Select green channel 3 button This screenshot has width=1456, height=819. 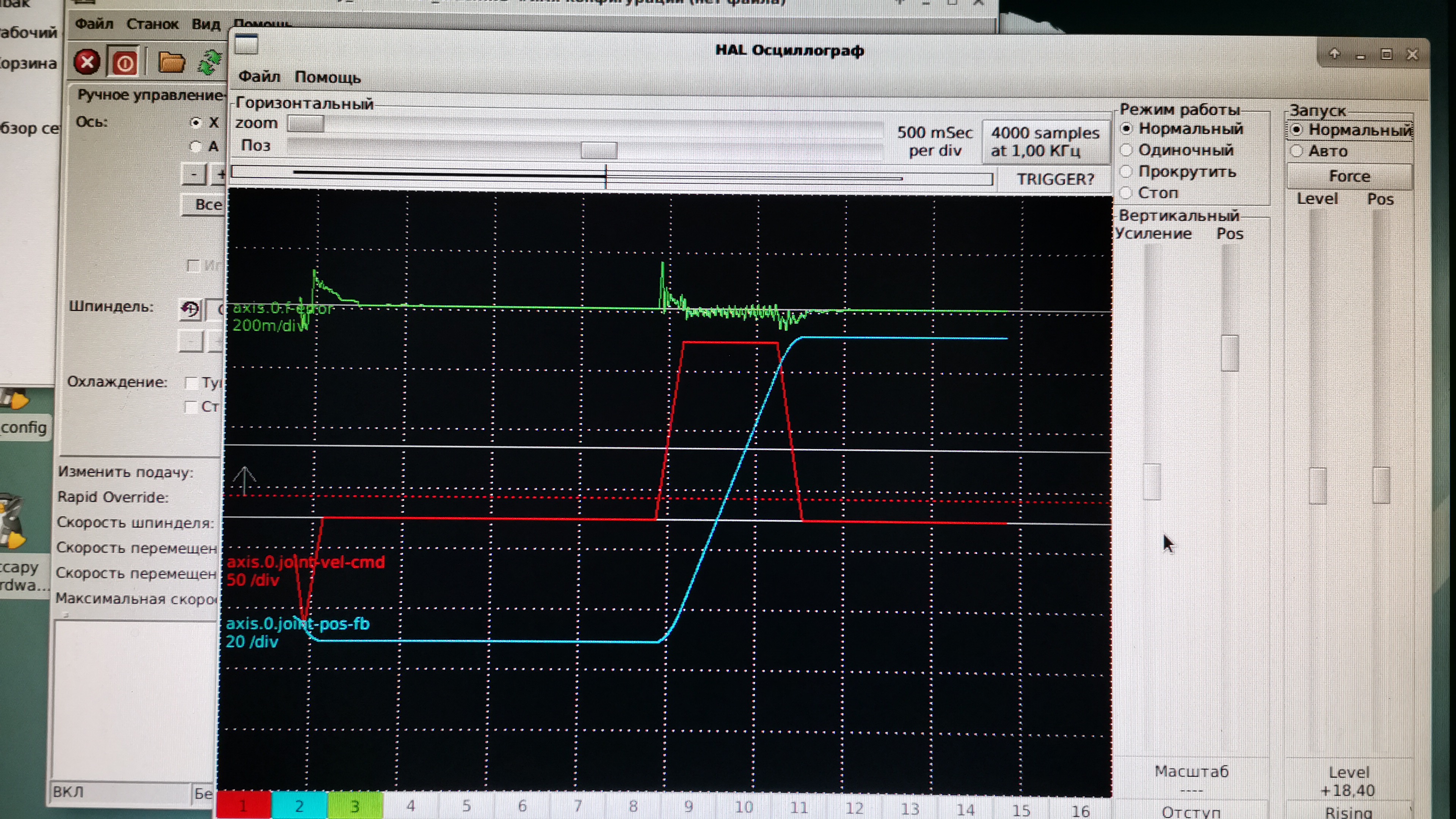click(x=355, y=806)
